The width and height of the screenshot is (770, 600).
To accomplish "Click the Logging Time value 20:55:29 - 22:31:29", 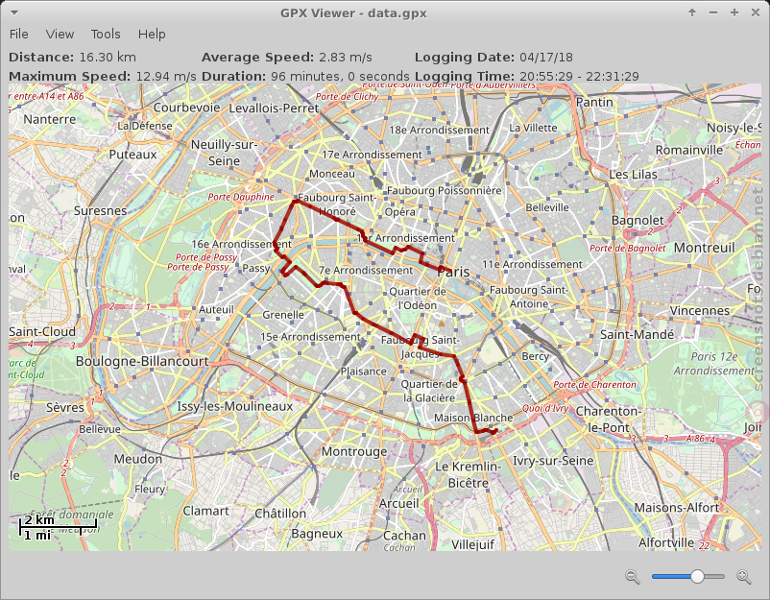I will 579,76.
